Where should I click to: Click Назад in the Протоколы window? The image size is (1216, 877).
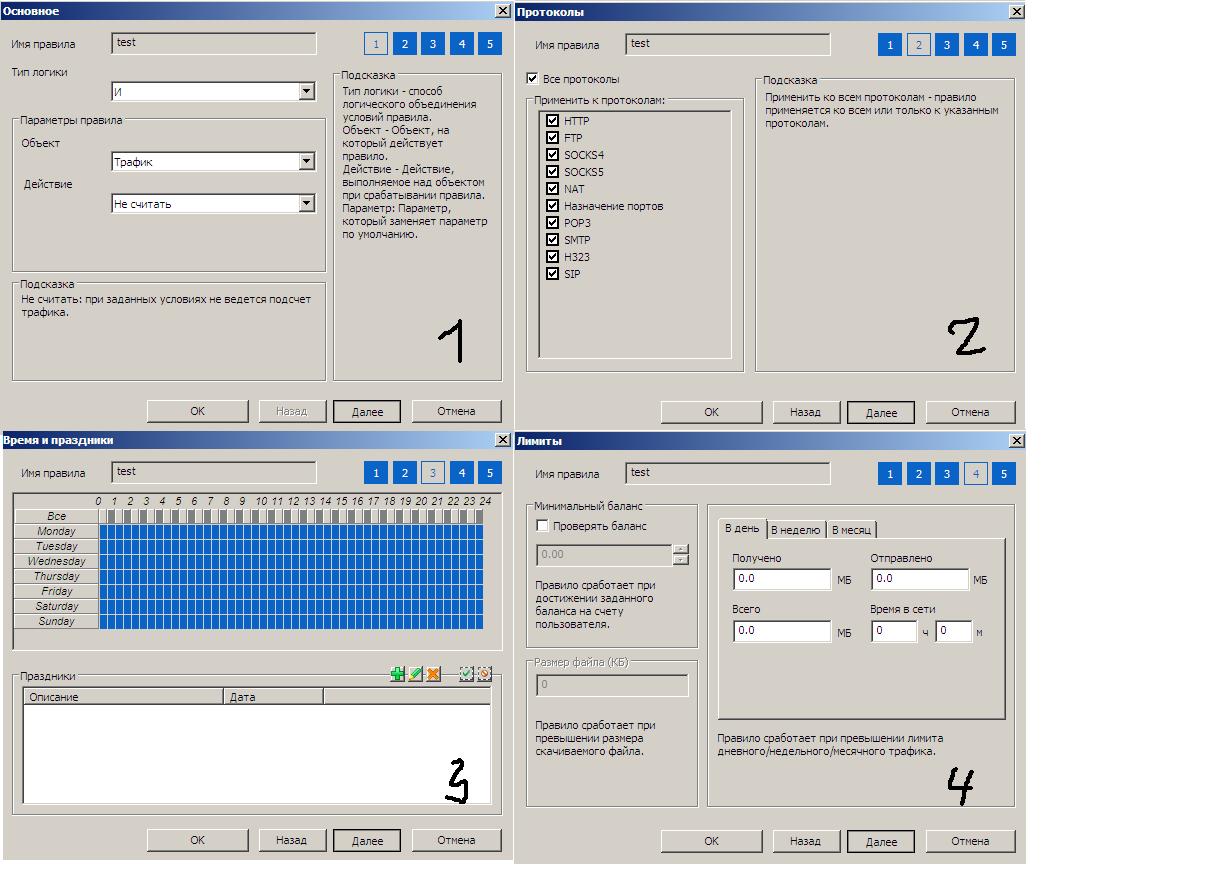click(x=804, y=412)
